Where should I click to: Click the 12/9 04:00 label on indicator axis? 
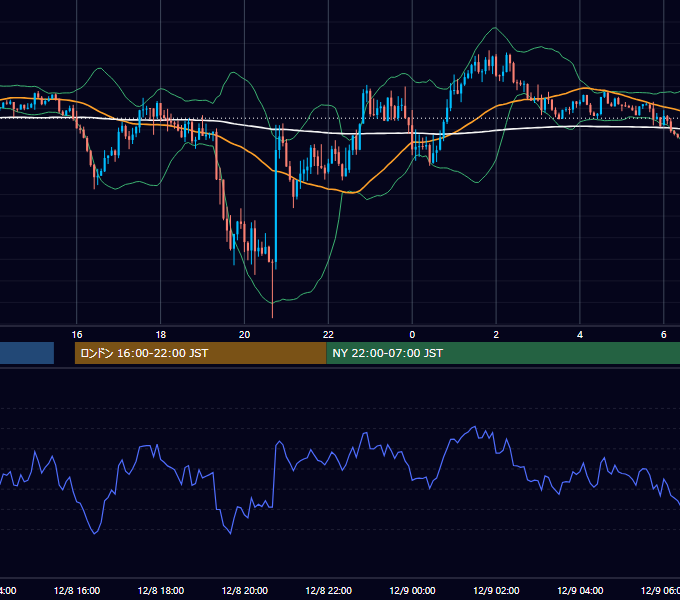580,591
